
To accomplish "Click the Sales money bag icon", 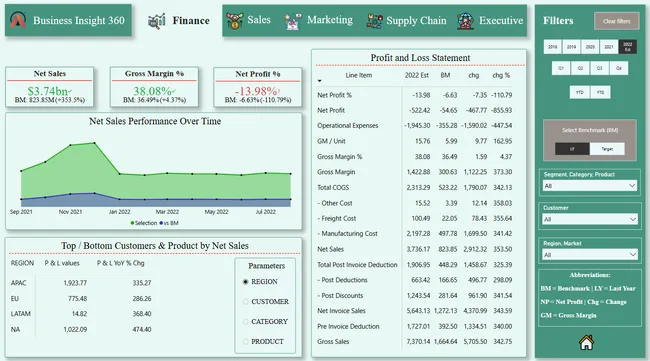I will 235,20.
